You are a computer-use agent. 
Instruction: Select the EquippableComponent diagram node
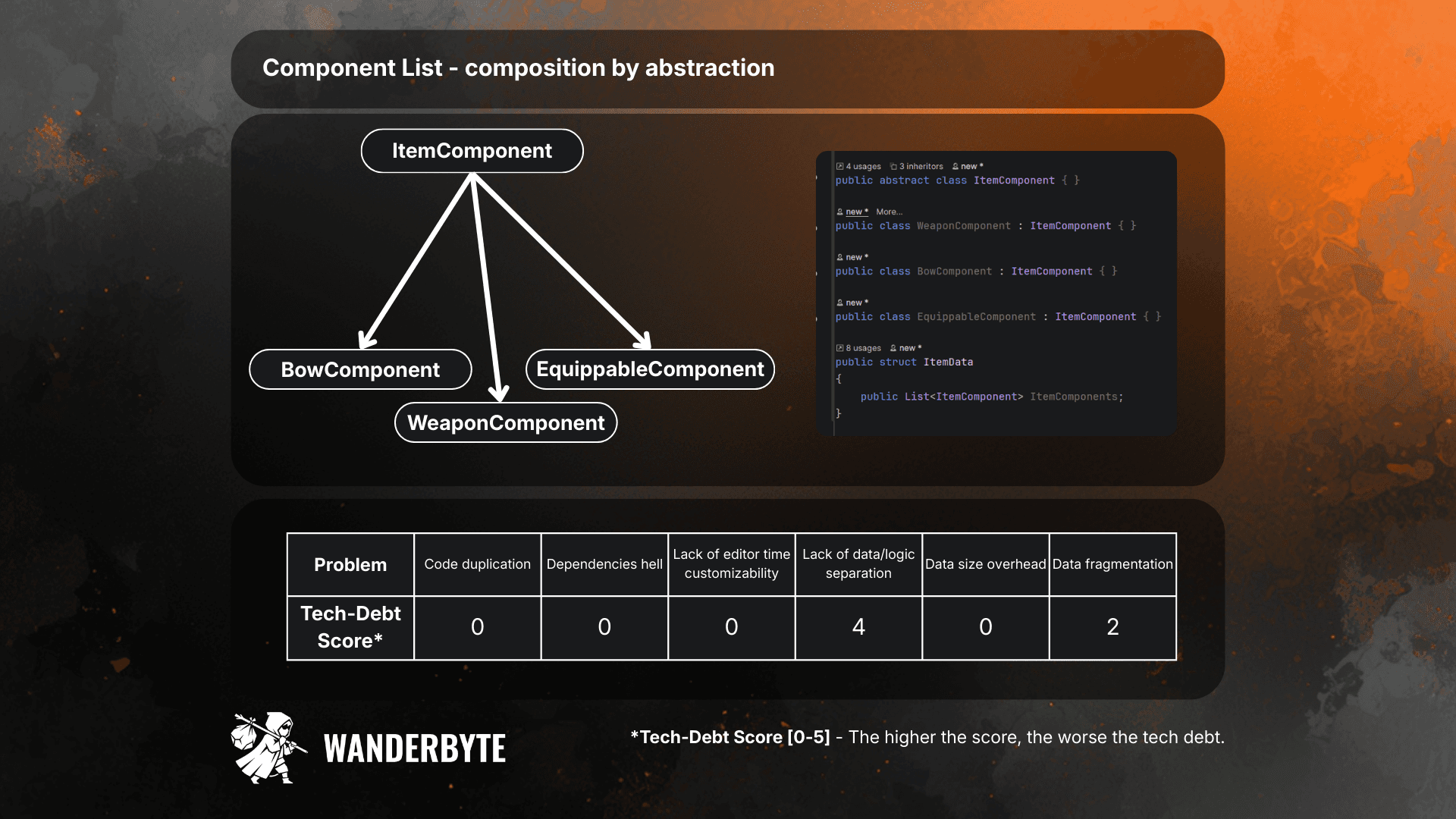650,369
